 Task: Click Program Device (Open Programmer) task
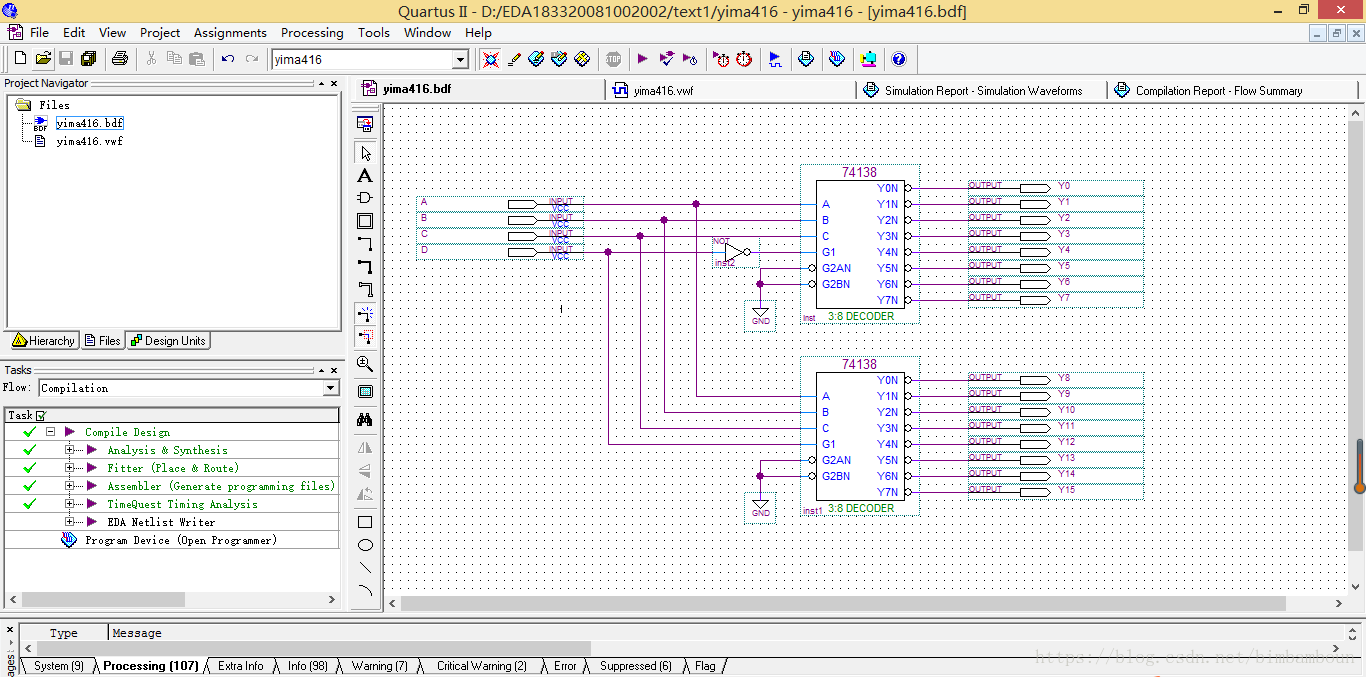pyautogui.click(x=180, y=540)
